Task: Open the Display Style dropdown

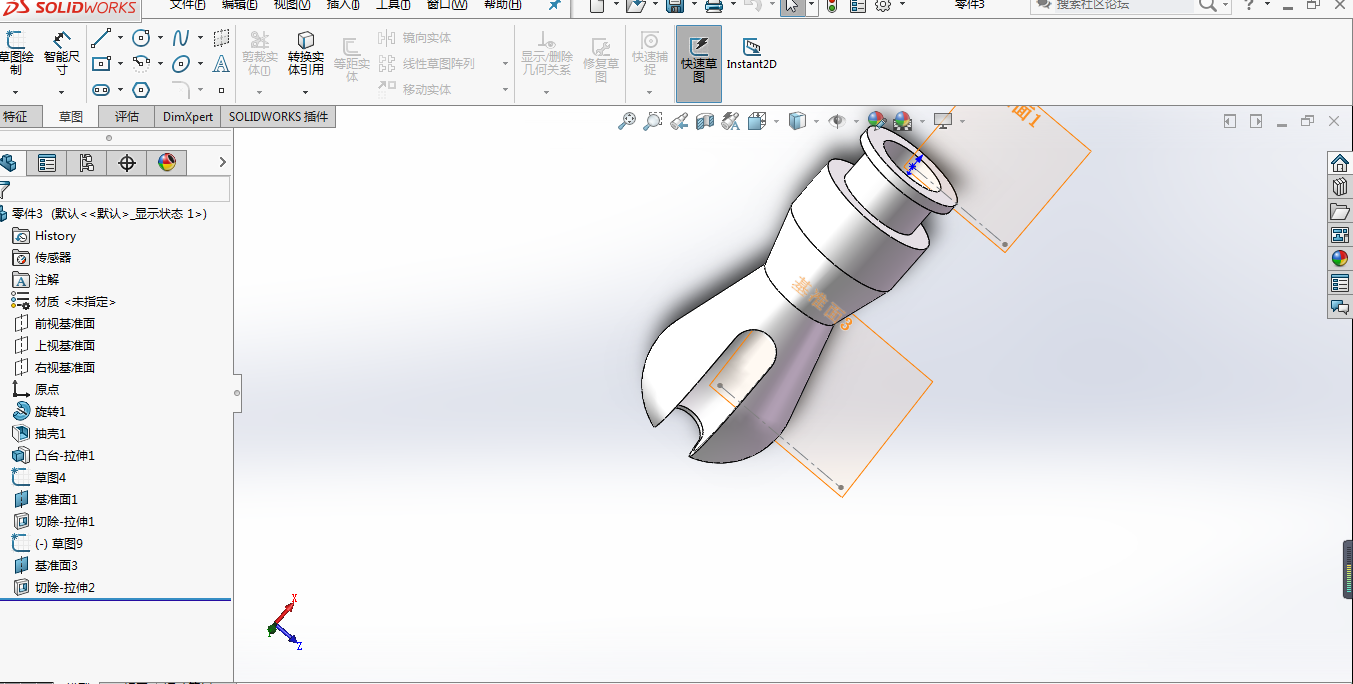Action: [797, 121]
